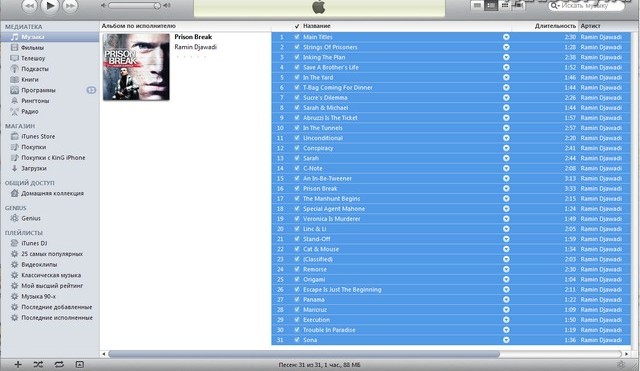The image size is (640, 371).
Task: Uncheck Inking The Plan track
Action: 297,57
